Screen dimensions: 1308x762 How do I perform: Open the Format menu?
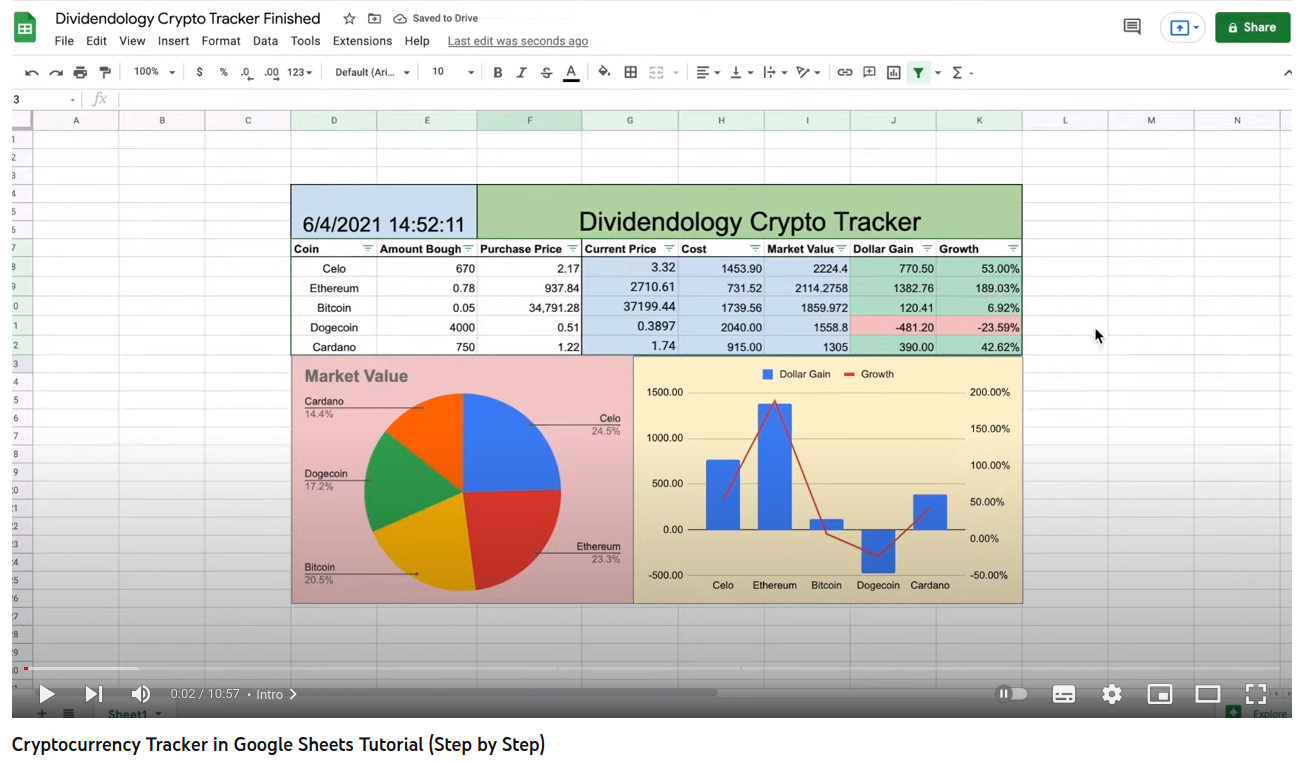point(221,41)
